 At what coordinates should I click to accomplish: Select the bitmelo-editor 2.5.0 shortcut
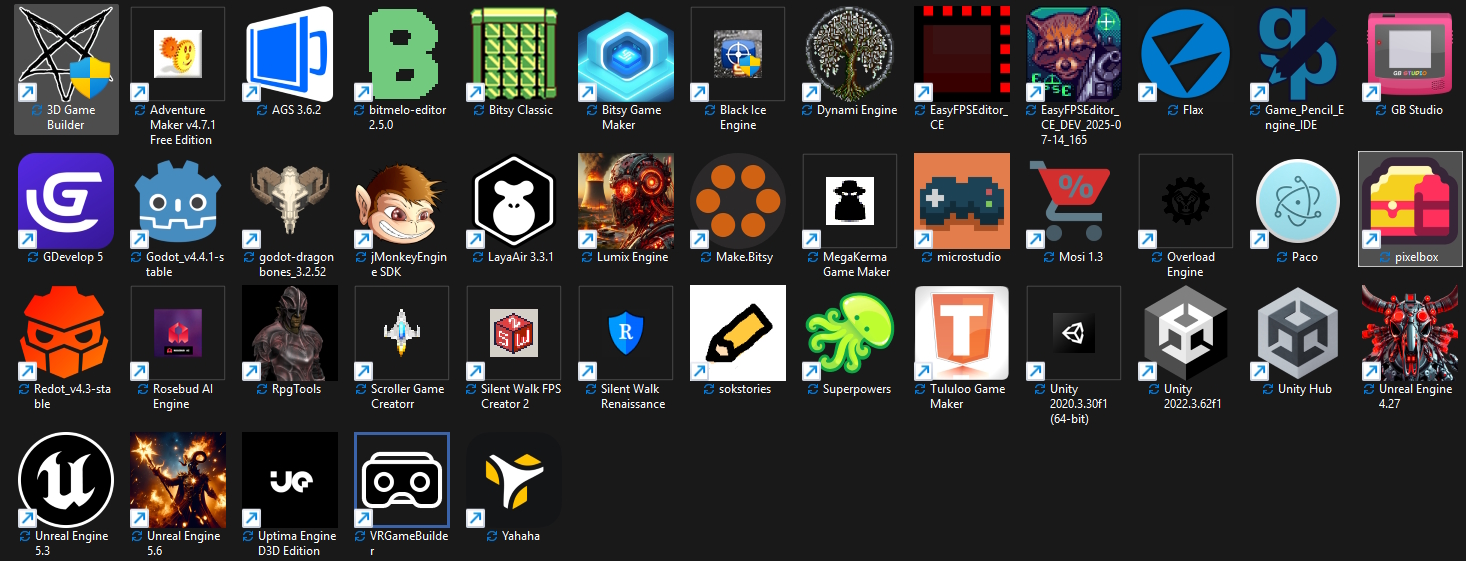[402, 54]
